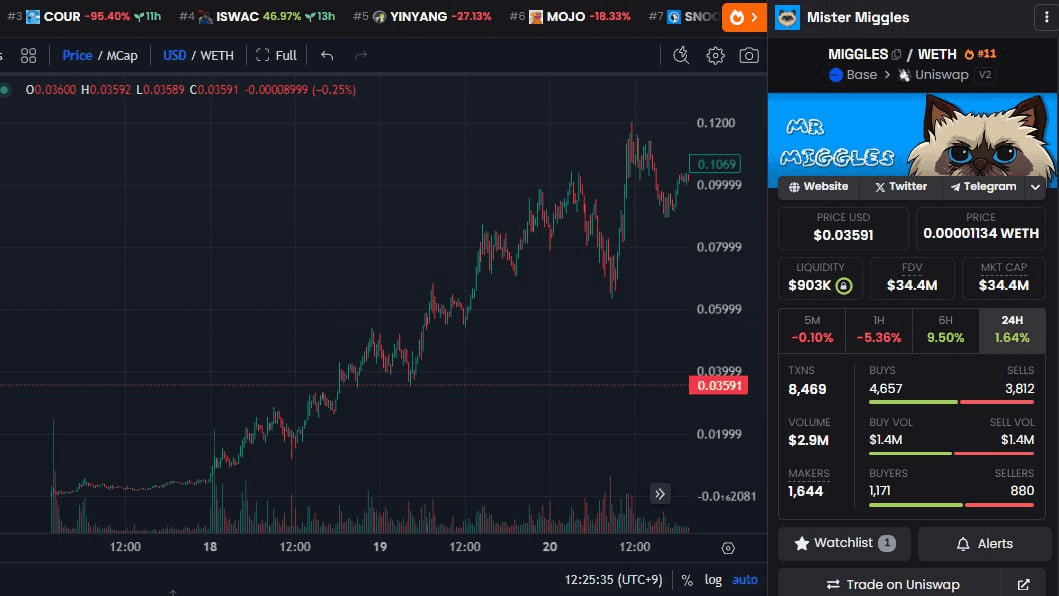Select the 5M timeframe tab
Image resolution: width=1059 pixels, height=596 pixels.
(812, 330)
